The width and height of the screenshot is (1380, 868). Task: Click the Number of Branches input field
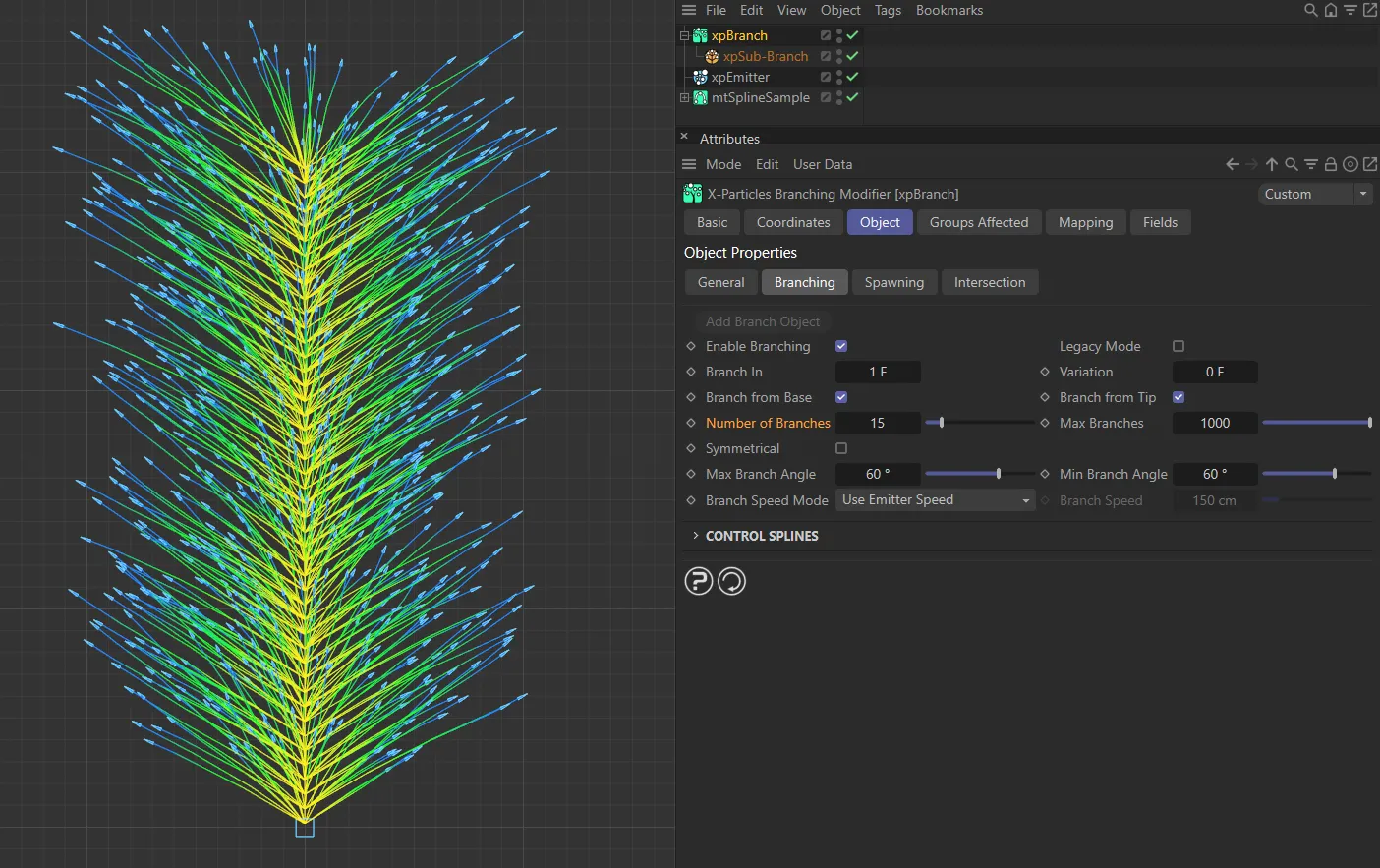click(877, 423)
